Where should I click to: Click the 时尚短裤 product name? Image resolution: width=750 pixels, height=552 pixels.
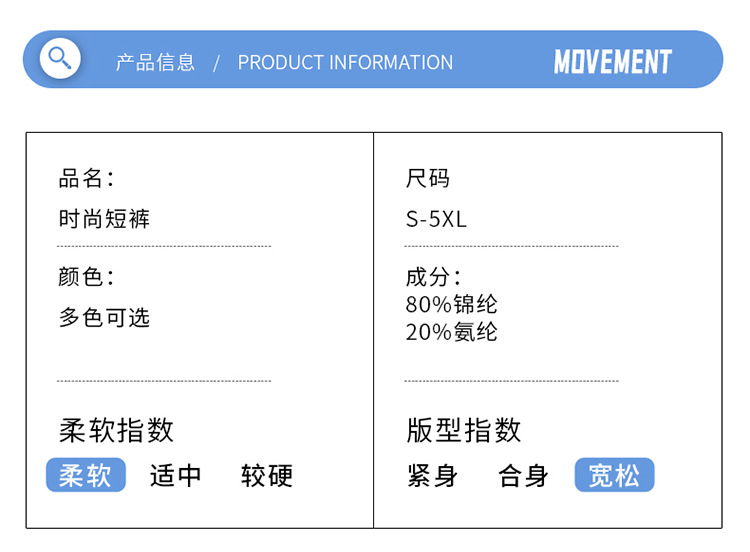104,219
